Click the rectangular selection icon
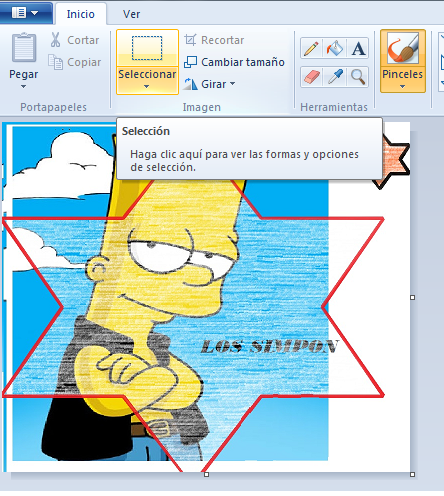Viewport: 444px width, 496px height. (x=147, y=48)
